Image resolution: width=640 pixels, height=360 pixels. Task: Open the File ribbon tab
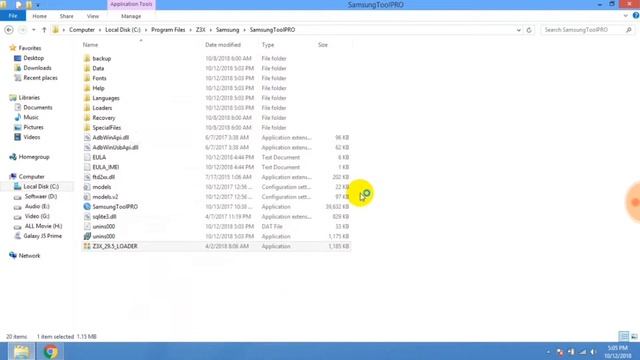pyautogui.click(x=13, y=16)
